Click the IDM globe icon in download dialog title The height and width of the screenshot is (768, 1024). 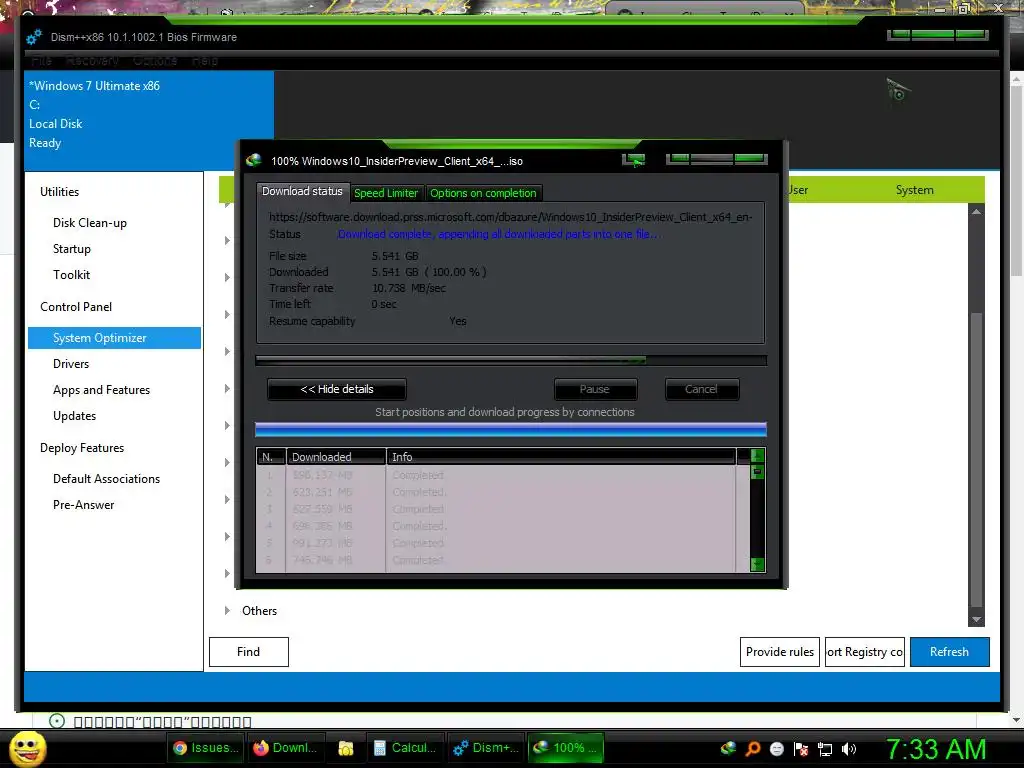tap(254, 160)
